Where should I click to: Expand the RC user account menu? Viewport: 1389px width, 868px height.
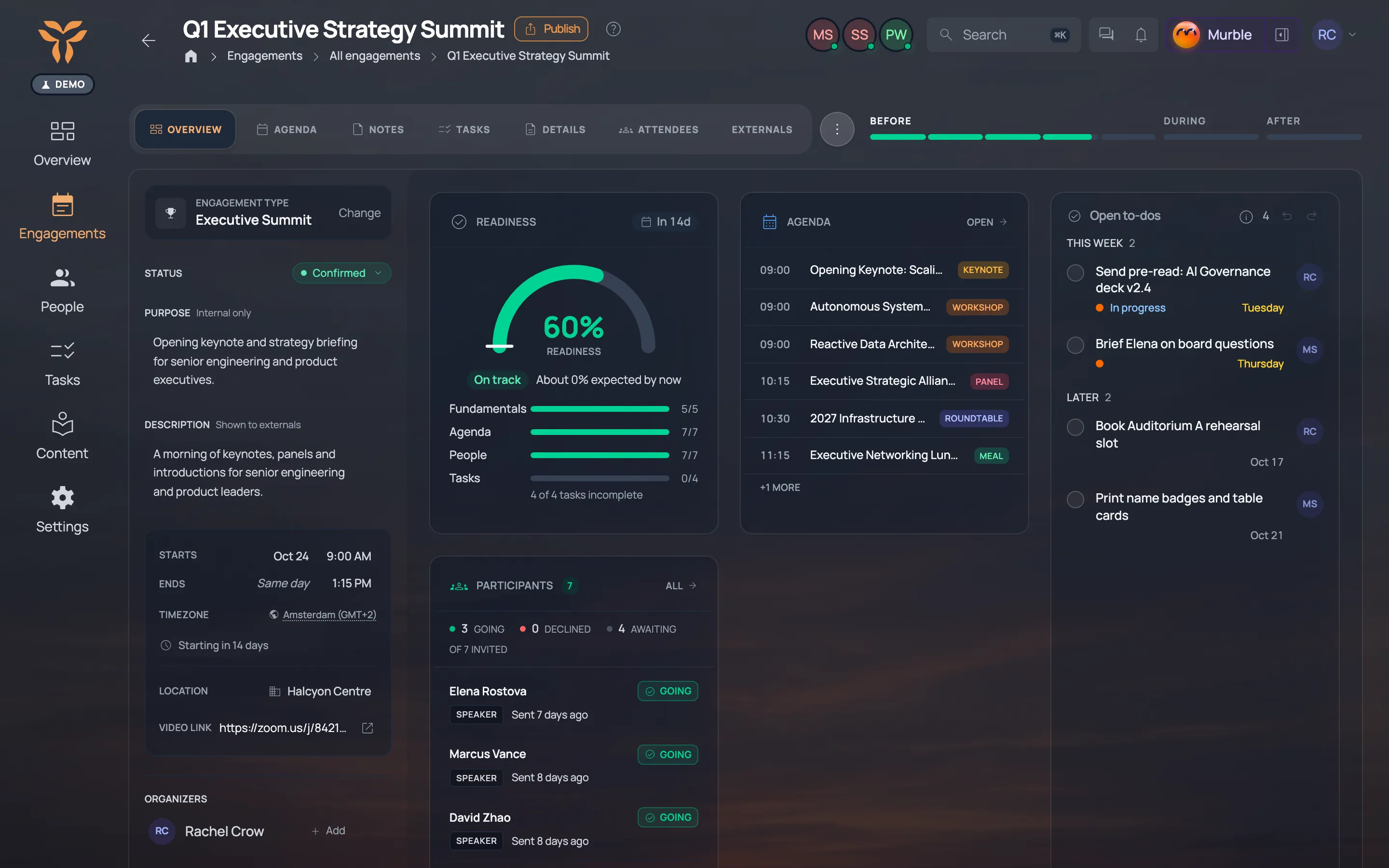click(x=1335, y=34)
